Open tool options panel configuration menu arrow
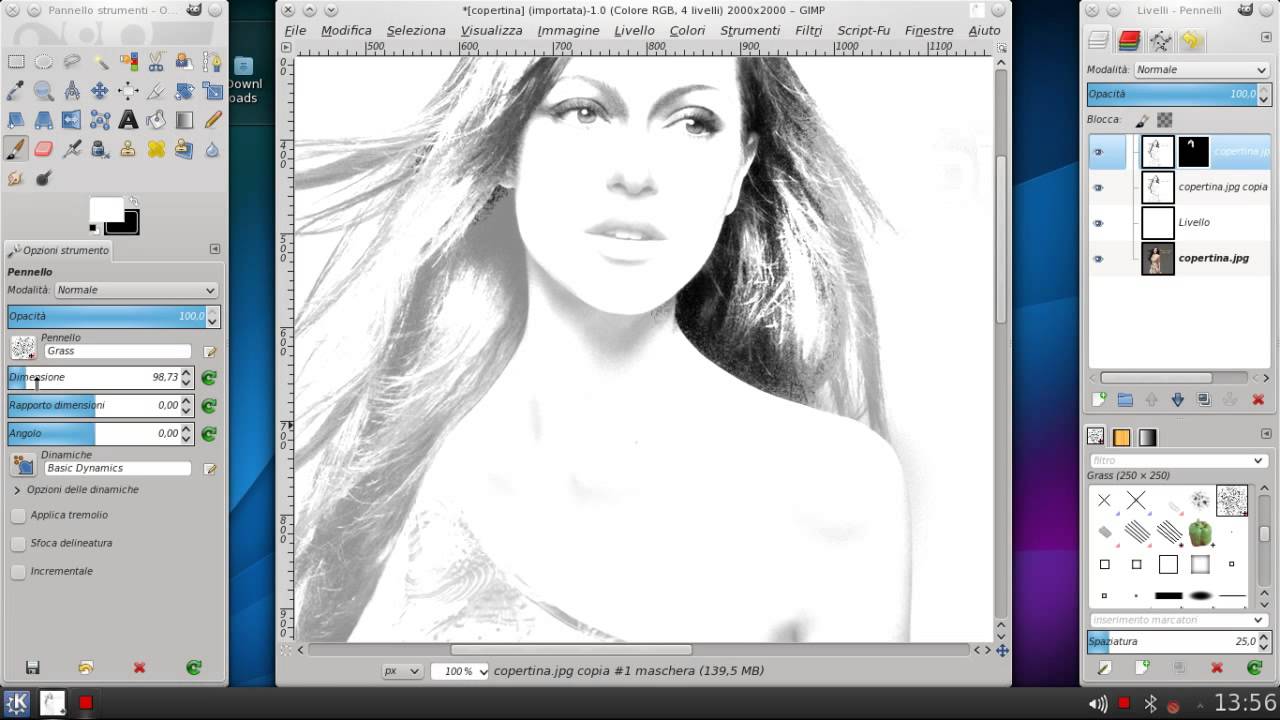The image size is (1280, 720). [x=215, y=249]
